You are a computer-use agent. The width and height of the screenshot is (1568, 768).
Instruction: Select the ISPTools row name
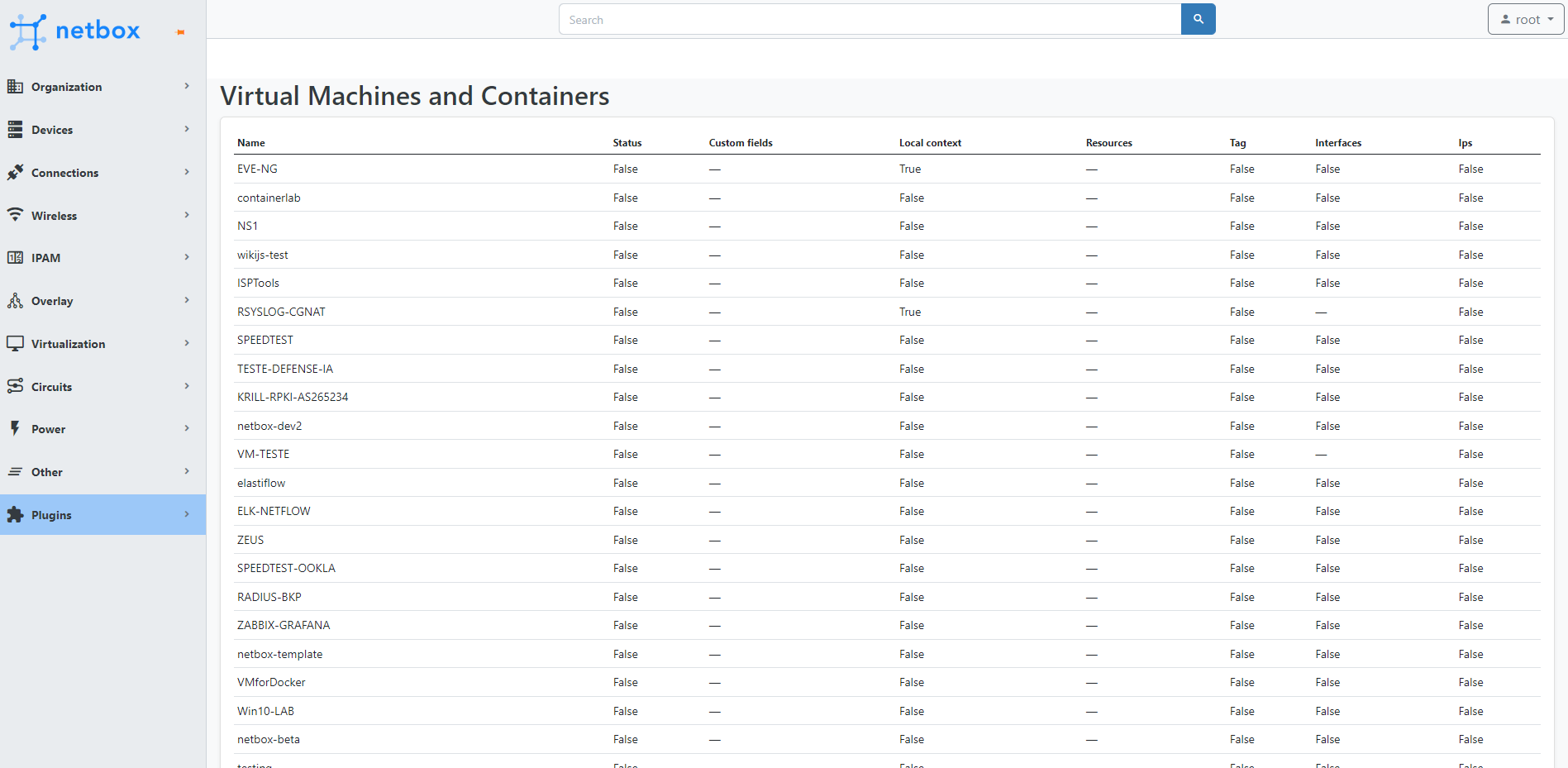[x=258, y=283]
